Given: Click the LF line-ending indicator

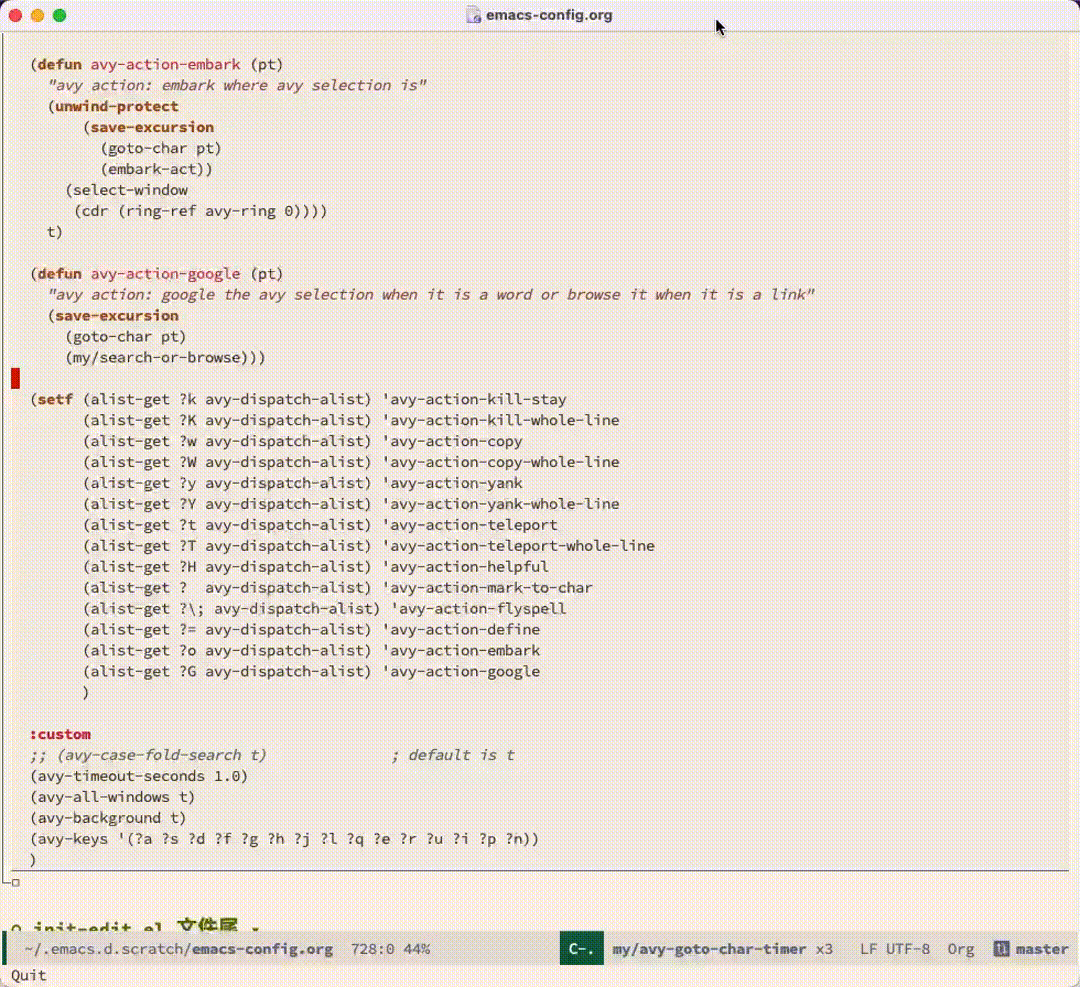Looking at the screenshot, I should (868, 949).
